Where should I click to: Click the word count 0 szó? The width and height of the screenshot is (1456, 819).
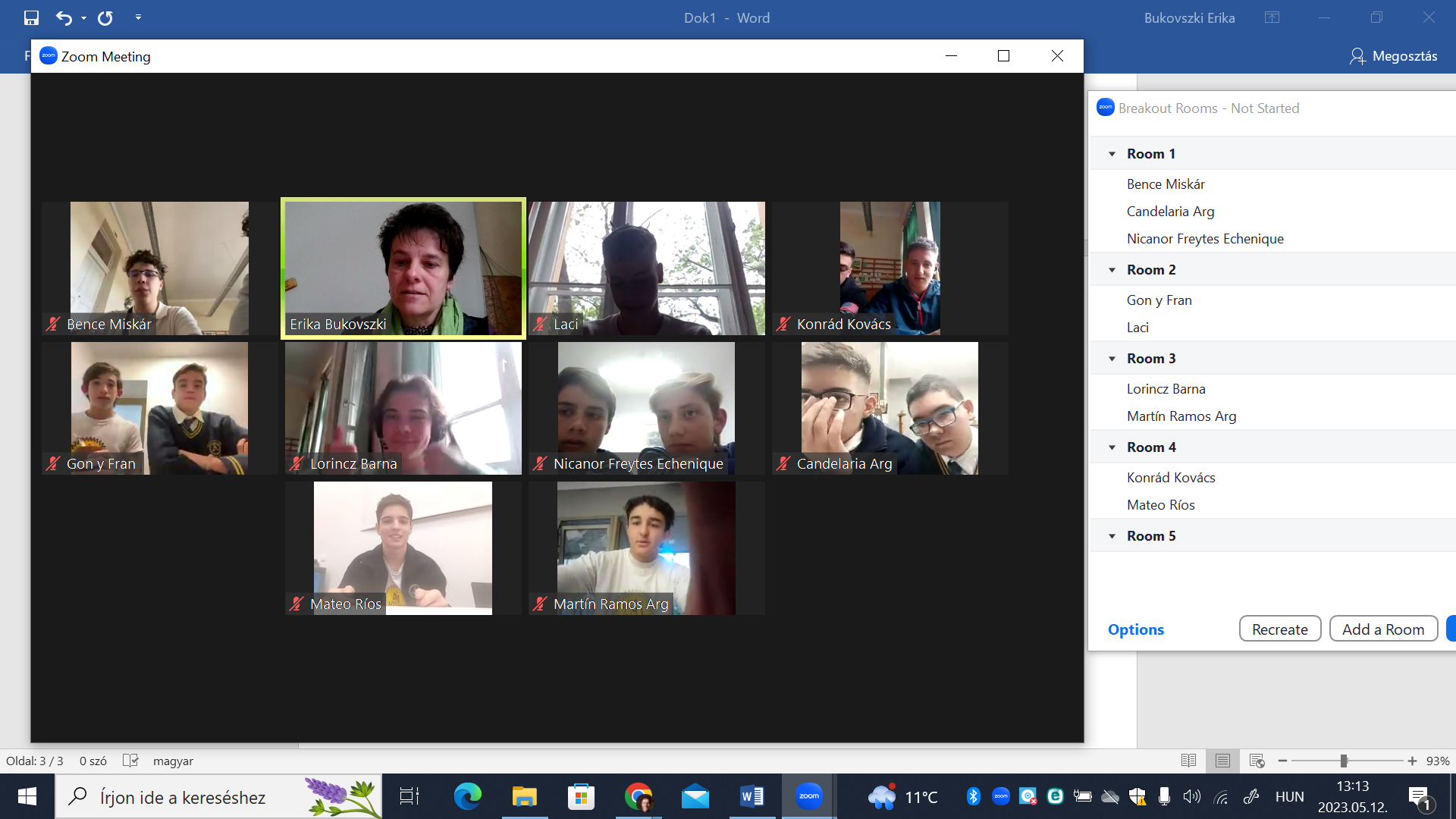click(93, 761)
